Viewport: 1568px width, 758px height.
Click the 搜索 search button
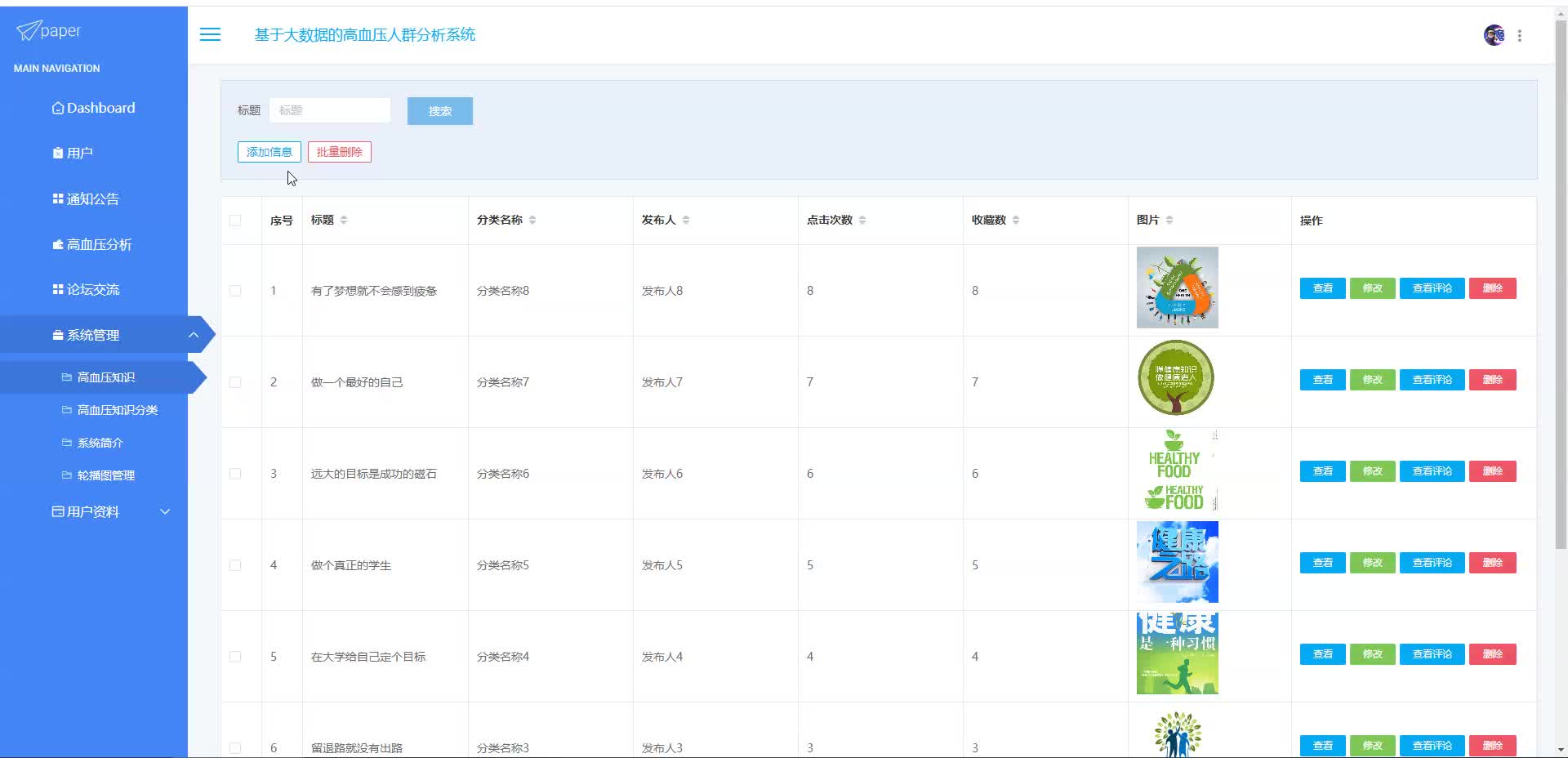[x=440, y=111]
